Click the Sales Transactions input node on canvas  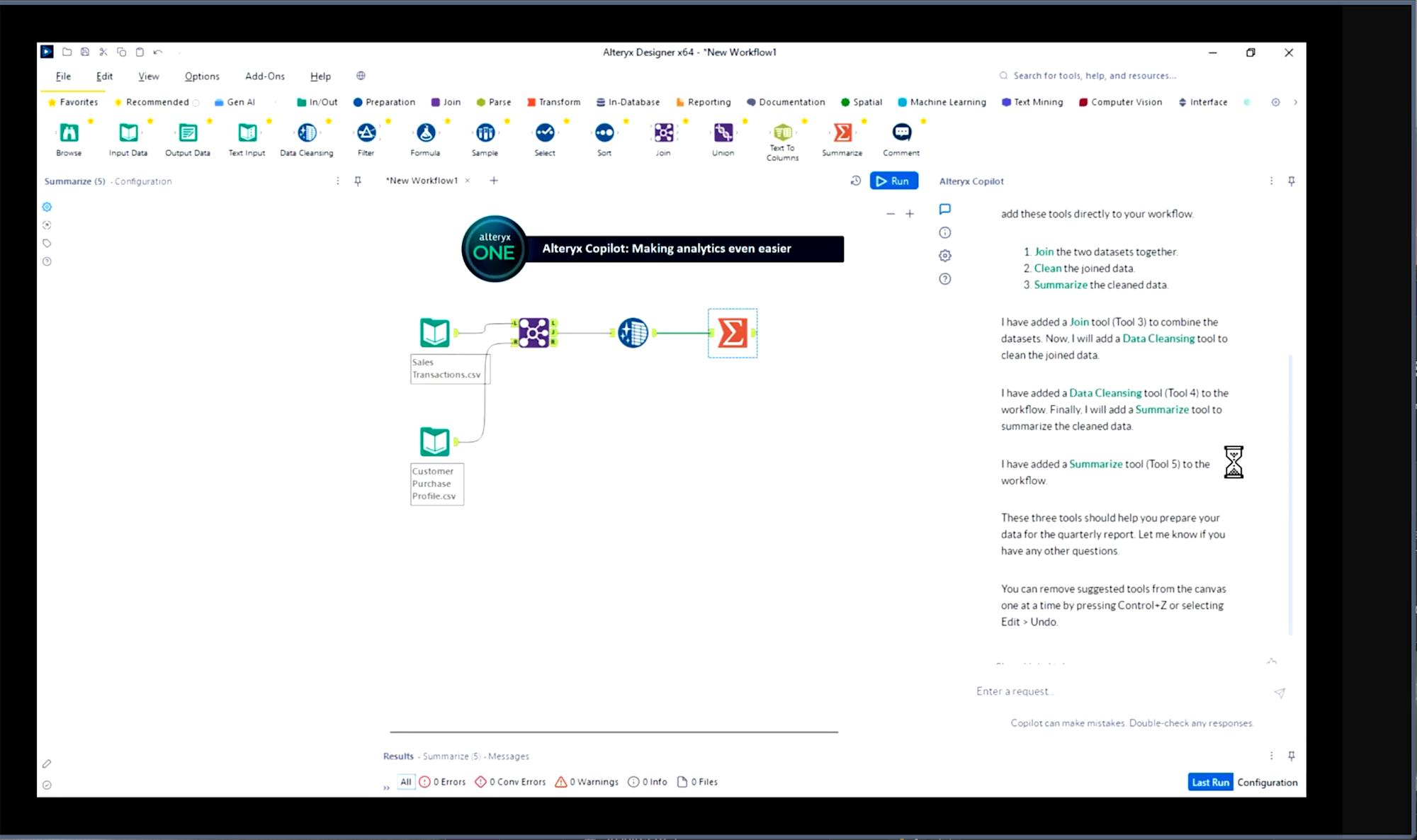tap(434, 332)
